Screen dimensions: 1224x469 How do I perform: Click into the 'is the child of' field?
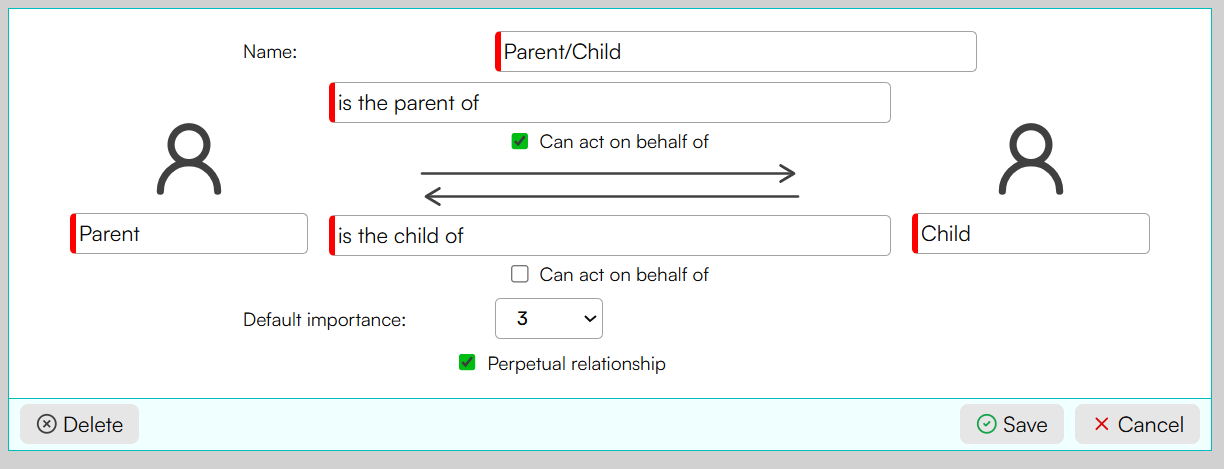(610, 235)
